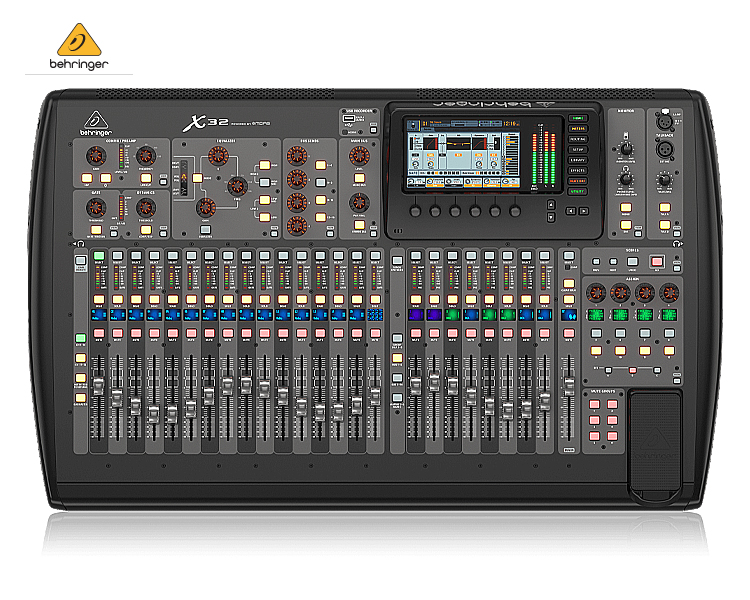The width and height of the screenshot is (750, 600).
Task: Click the top Bus Sends knob
Action: pos(297,156)
